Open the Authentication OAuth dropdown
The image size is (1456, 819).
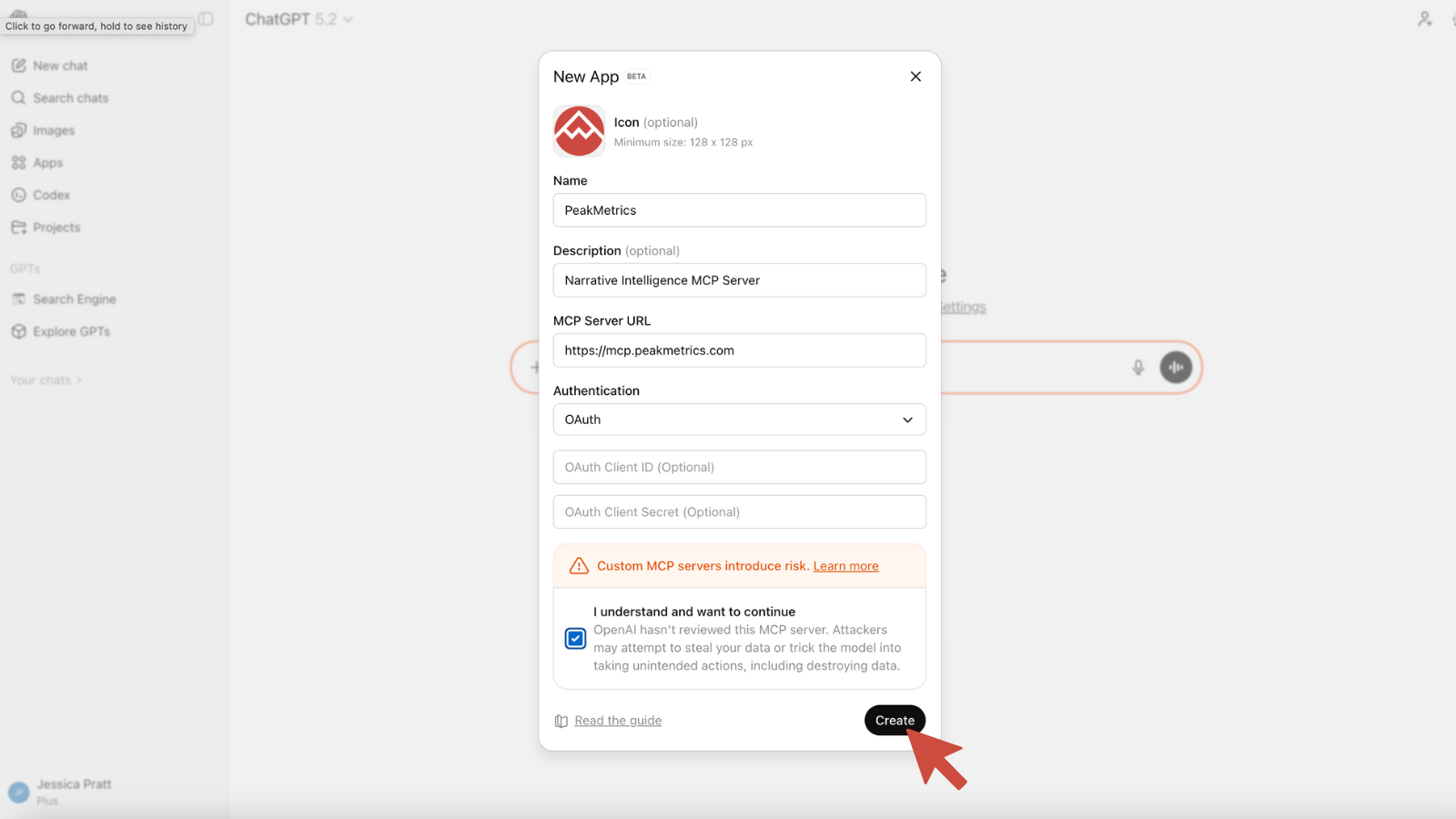[x=739, y=420]
